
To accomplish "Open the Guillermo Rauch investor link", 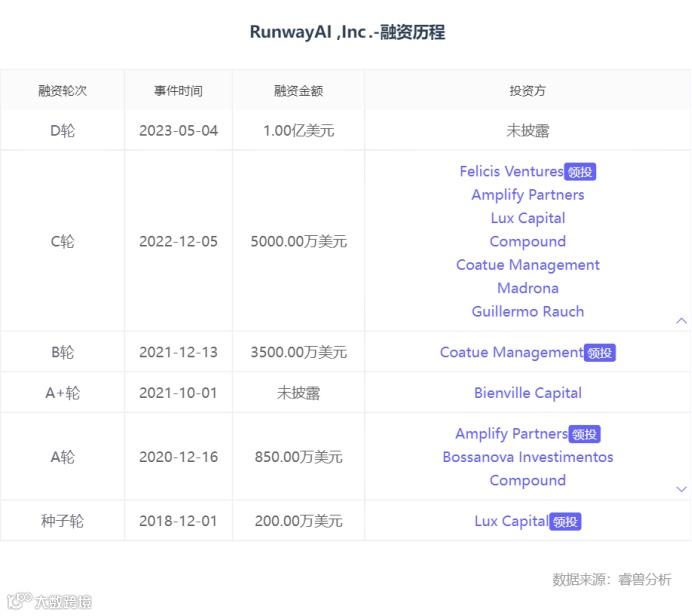I will 527,312.
